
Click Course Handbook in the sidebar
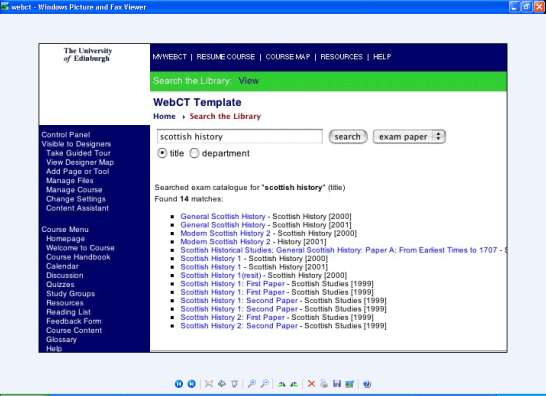point(78,257)
